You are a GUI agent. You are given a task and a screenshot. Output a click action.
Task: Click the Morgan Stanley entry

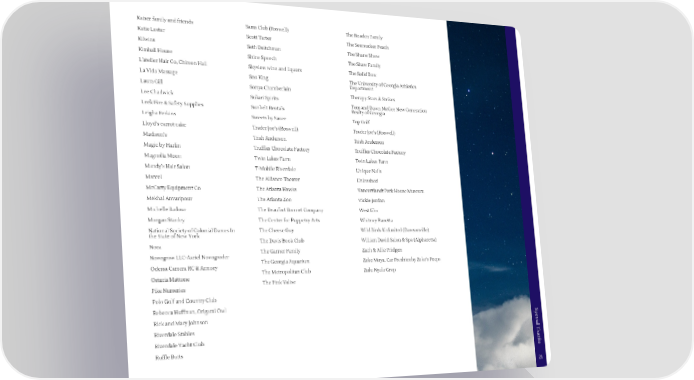tap(166, 220)
